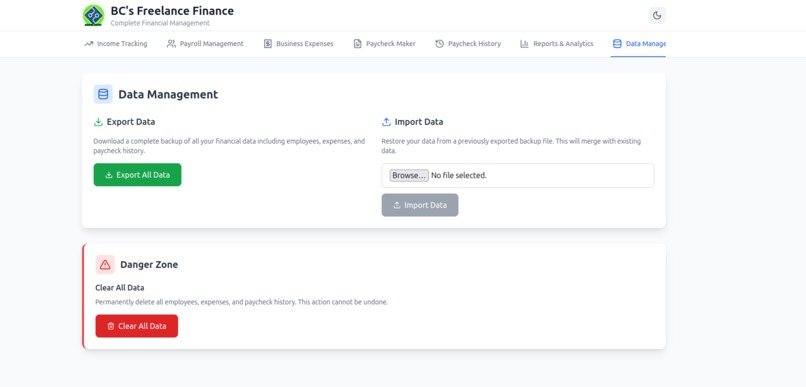
Task: Open the Income Tracking tab
Action: pos(116,44)
